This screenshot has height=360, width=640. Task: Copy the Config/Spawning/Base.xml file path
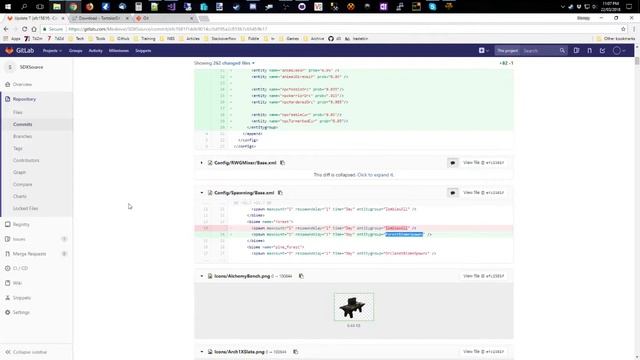pos(280,193)
